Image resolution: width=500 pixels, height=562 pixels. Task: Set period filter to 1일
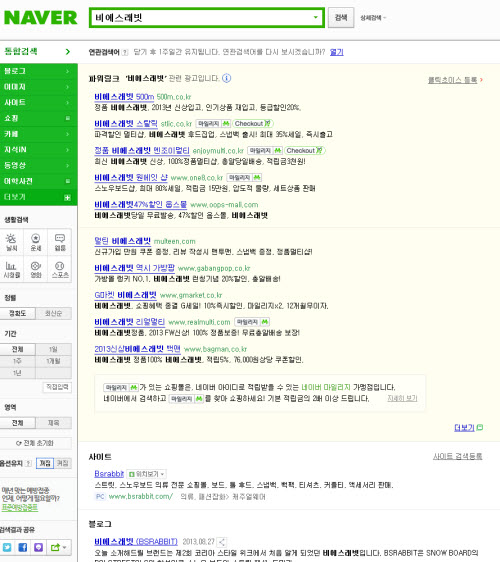click(x=53, y=349)
